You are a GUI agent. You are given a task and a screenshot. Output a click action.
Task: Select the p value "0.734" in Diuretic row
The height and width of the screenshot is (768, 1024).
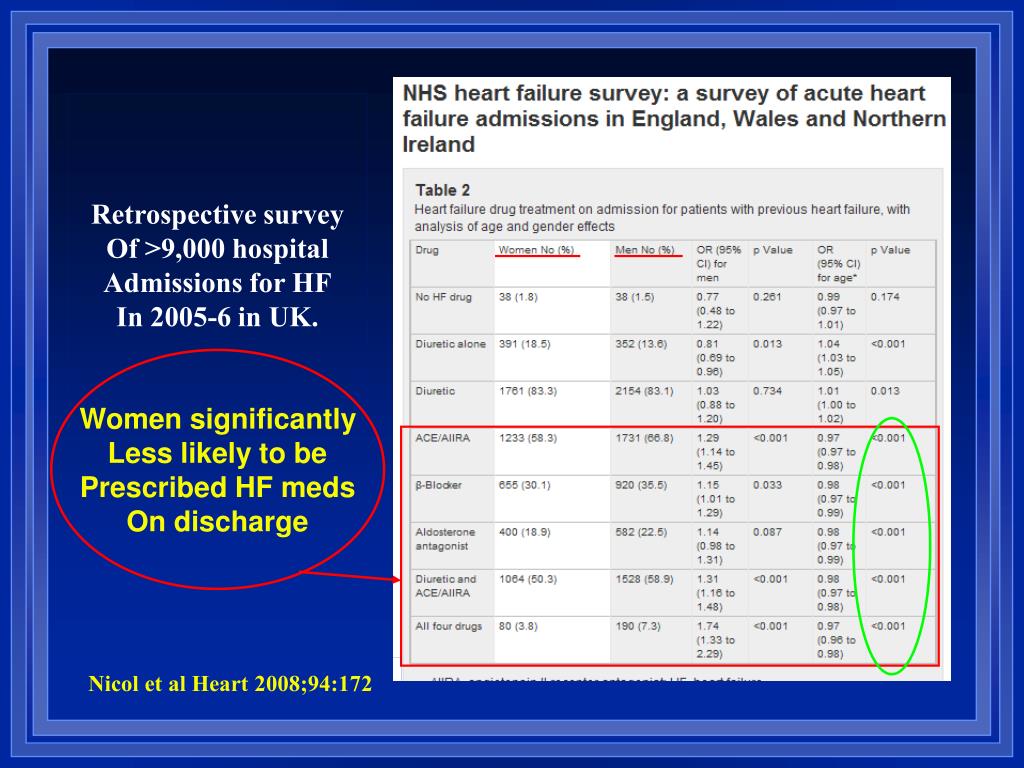(767, 391)
